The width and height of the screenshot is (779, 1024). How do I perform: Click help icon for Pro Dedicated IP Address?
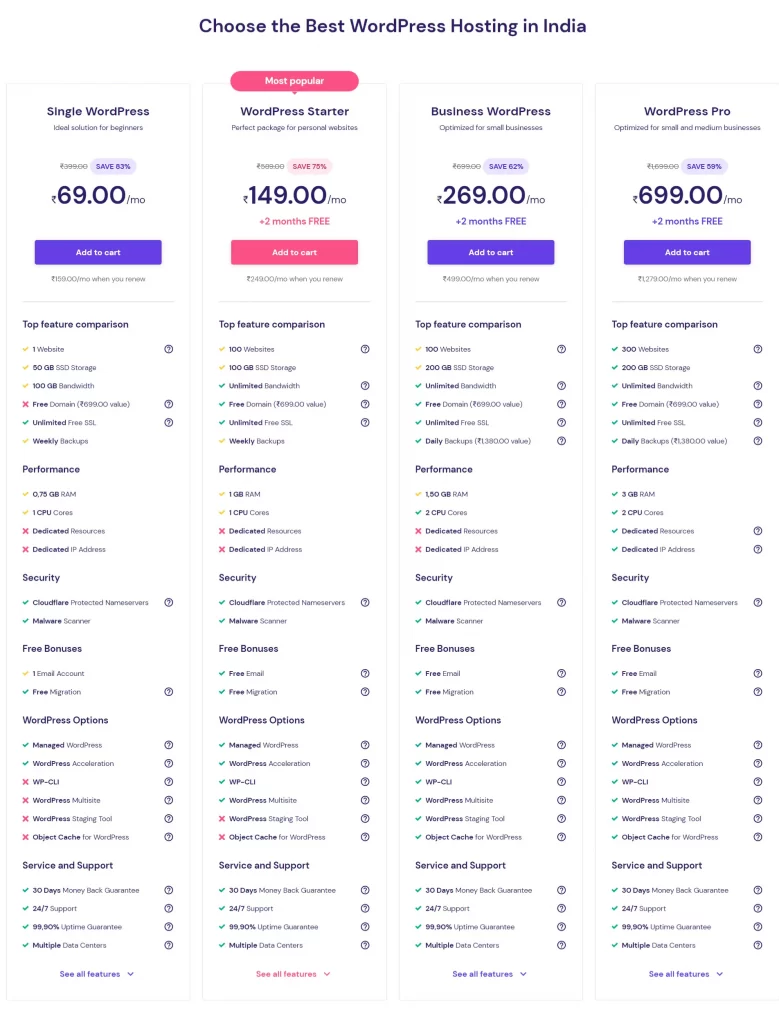757,549
